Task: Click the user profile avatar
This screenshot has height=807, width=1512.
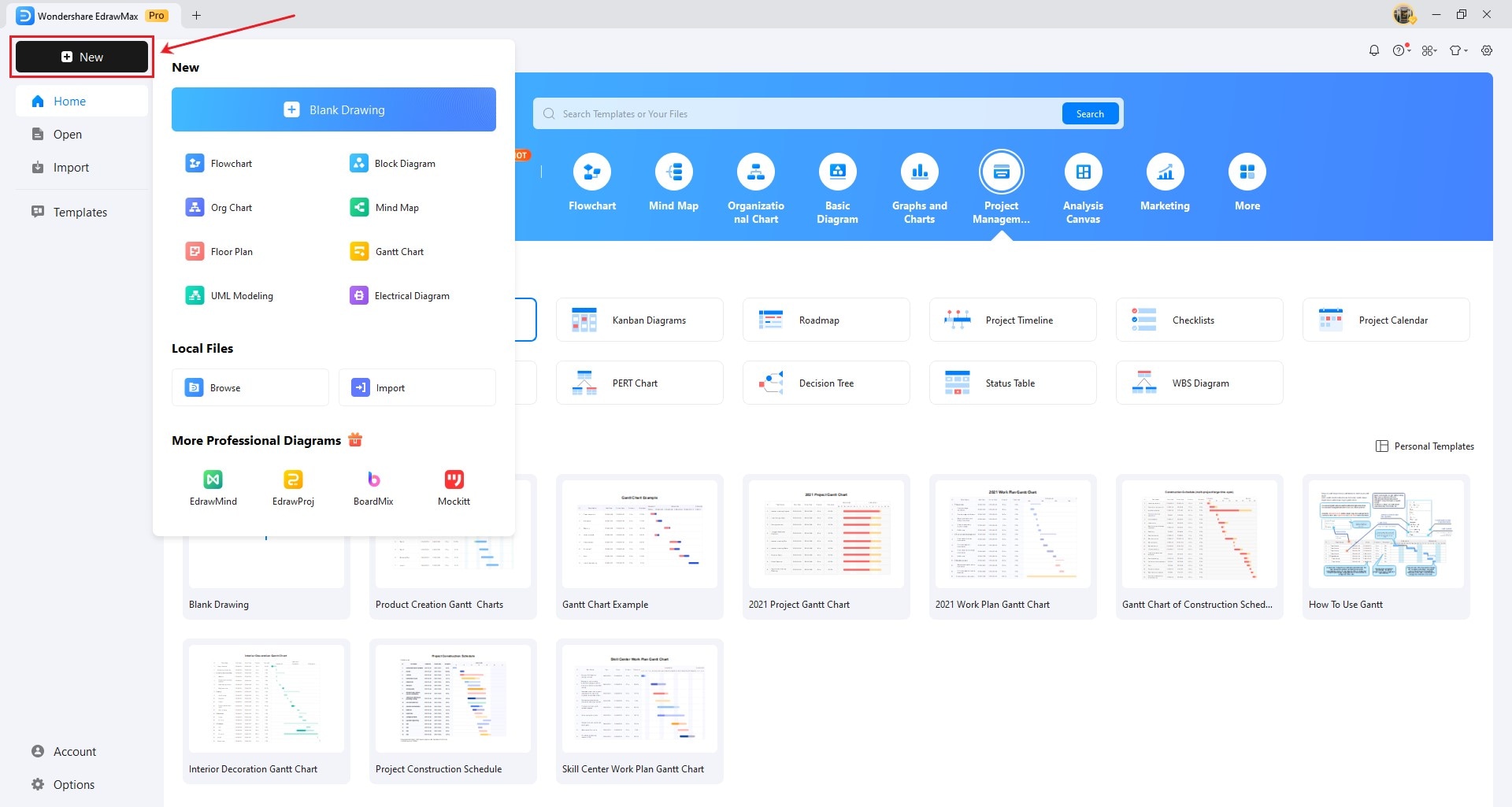Action: [1403, 14]
